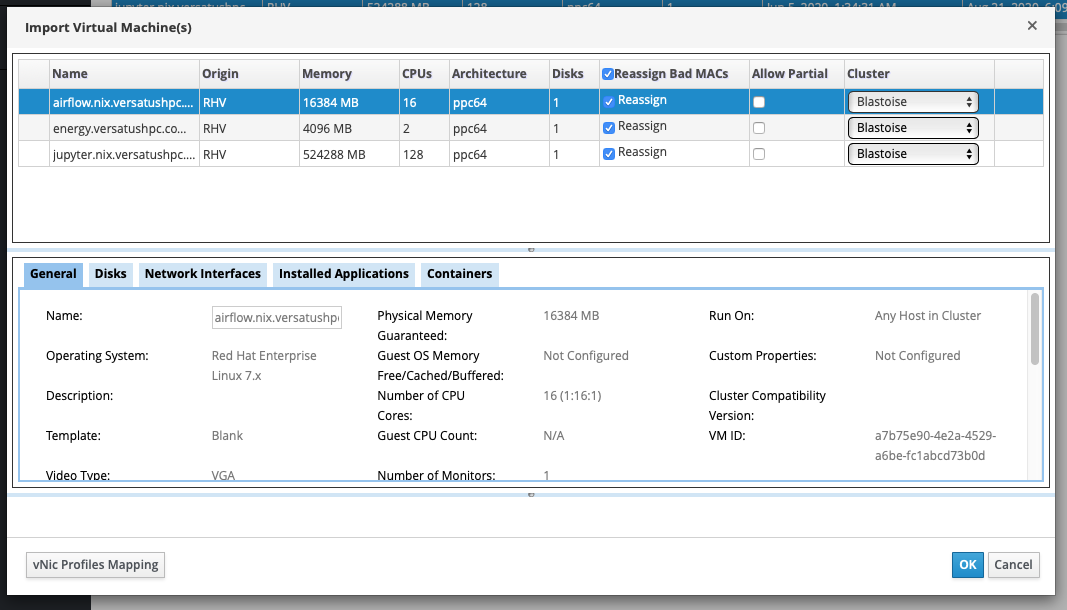1067x610 pixels.
Task: Switch to the Disks tab
Action: (x=110, y=274)
